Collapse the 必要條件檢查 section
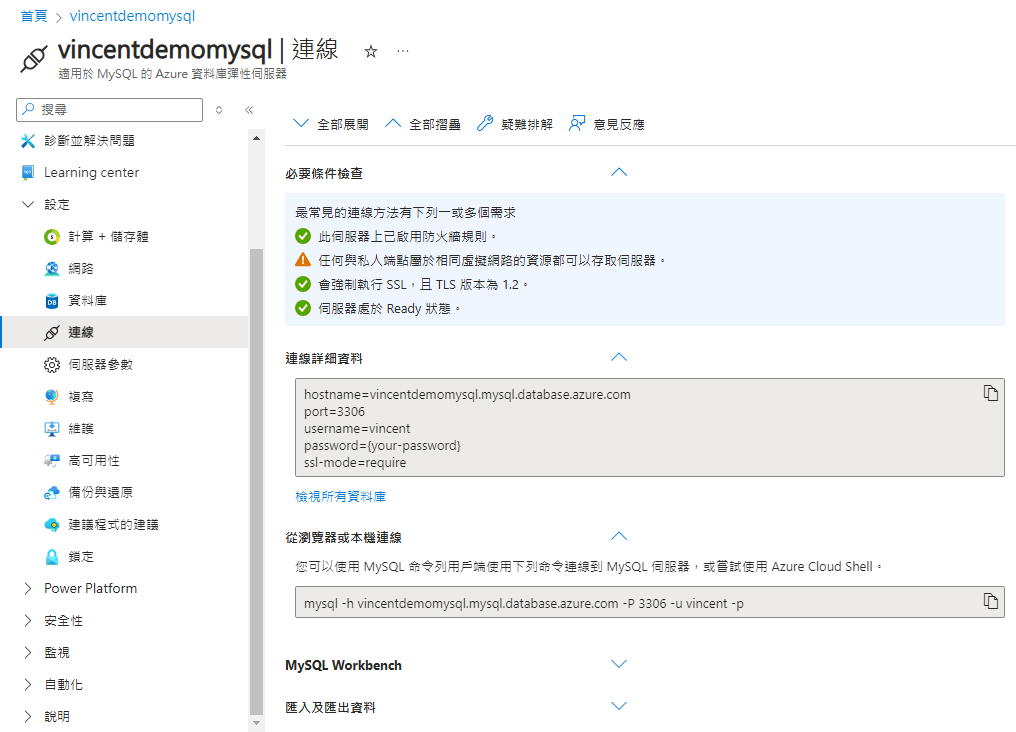Viewport: 1016px width, 732px height. click(619, 172)
